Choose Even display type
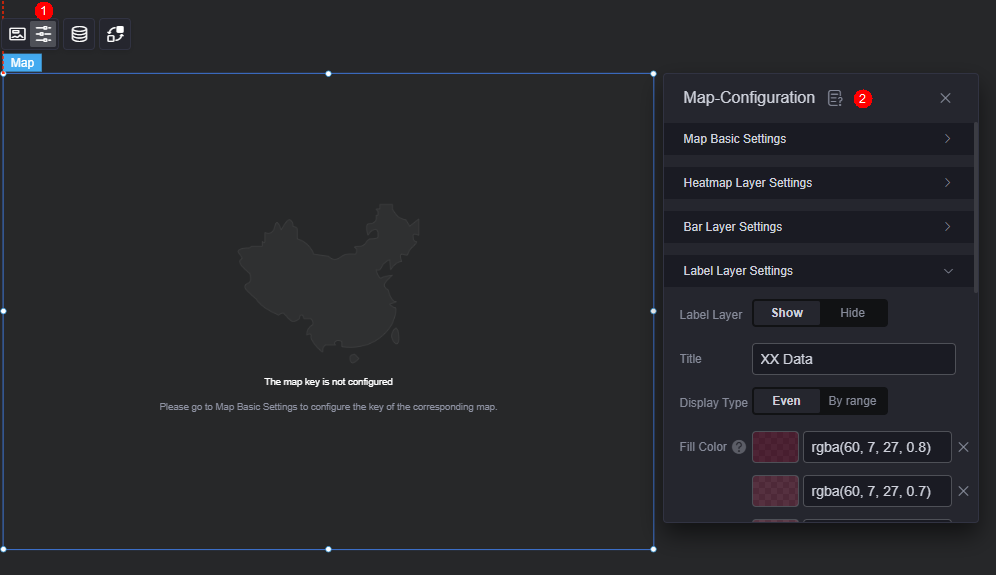Screen dimensions: 996x575 pyautogui.click(x=786, y=401)
